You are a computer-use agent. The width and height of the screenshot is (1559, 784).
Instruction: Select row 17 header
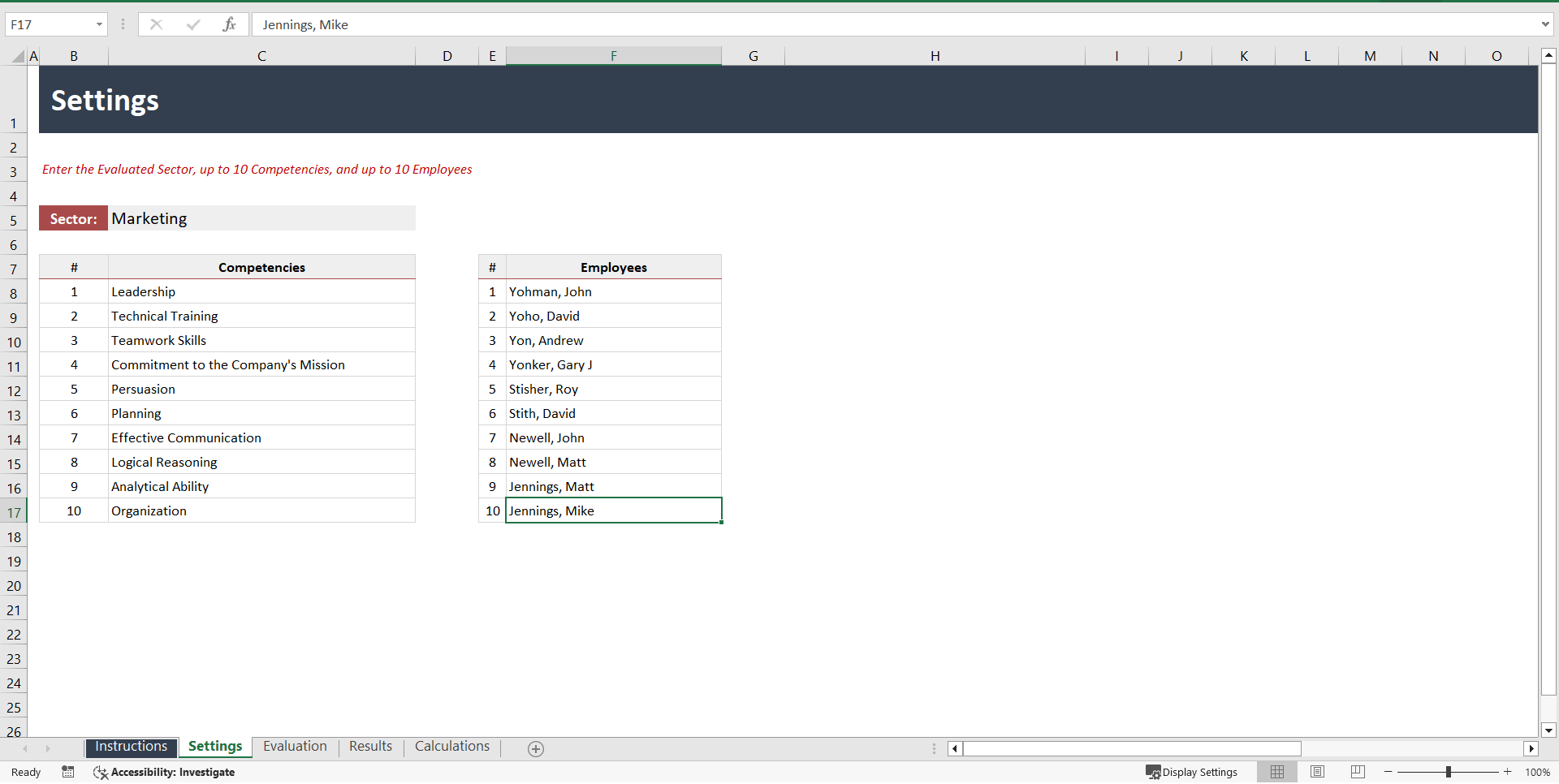click(x=14, y=512)
